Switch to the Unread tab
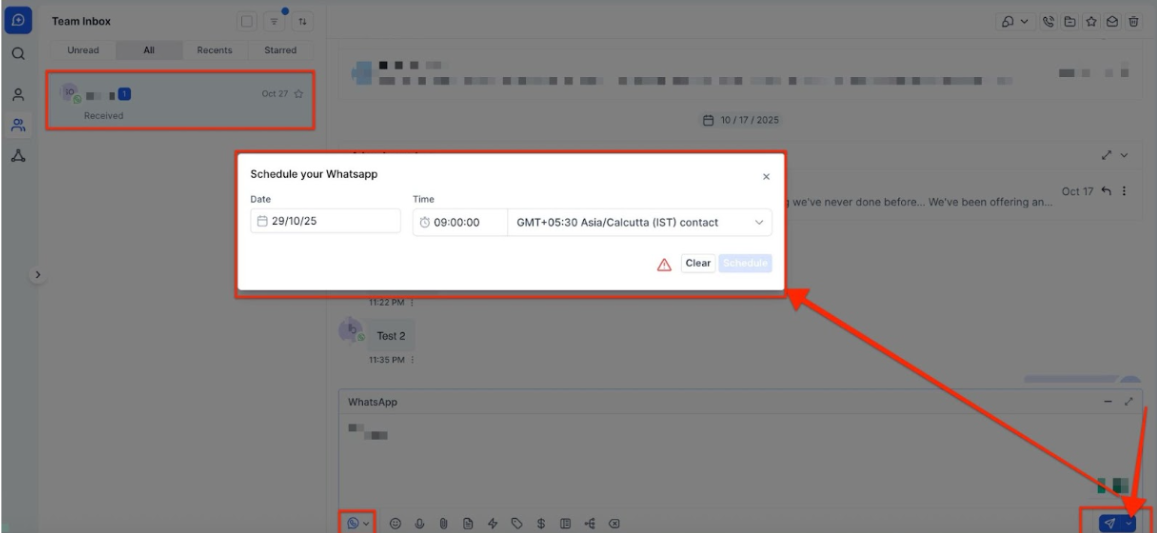Image resolution: width=1157 pixels, height=533 pixels. point(83,50)
